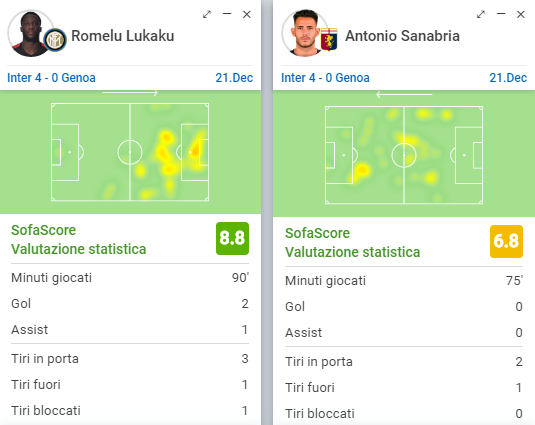Click the 21.Dec date in Lukaku panel
The image size is (535, 425).
click(234, 78)
